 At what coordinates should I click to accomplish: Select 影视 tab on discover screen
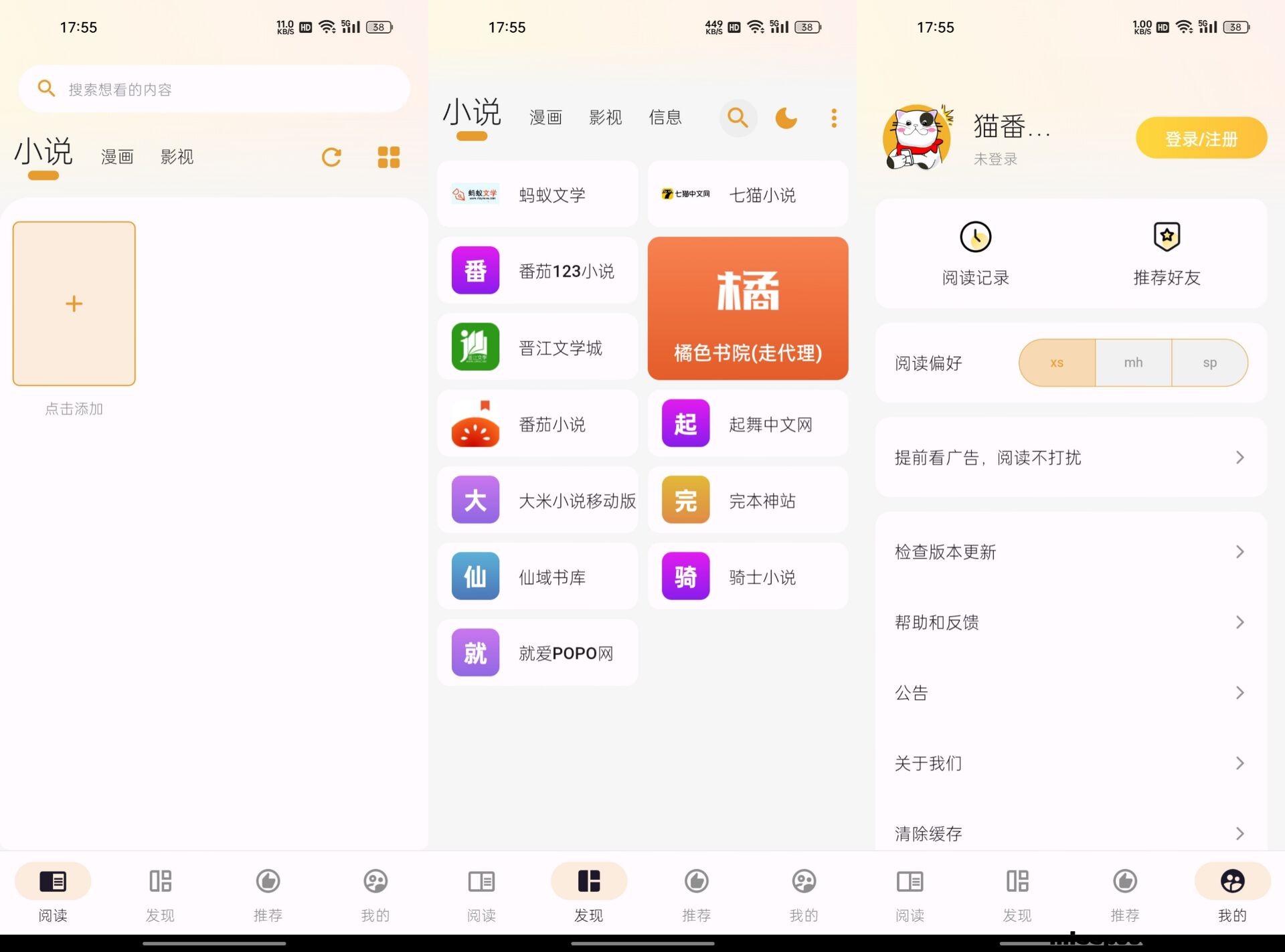(x=605, y=118)
